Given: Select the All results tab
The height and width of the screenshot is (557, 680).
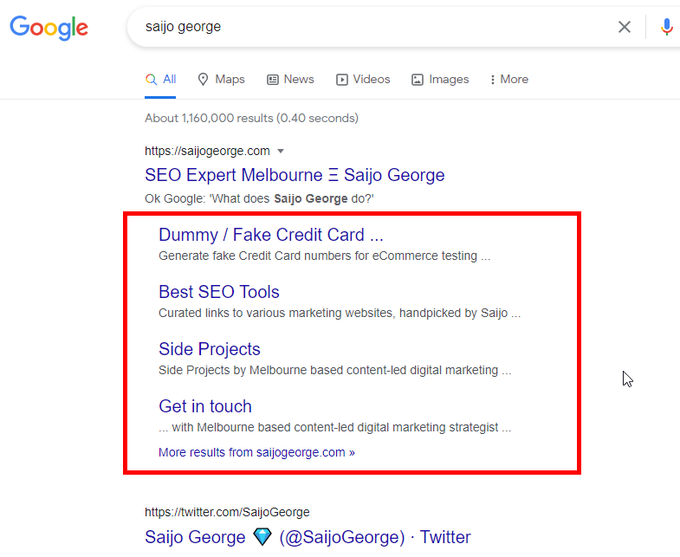Looking at the screenshot, I should (161, 79).
